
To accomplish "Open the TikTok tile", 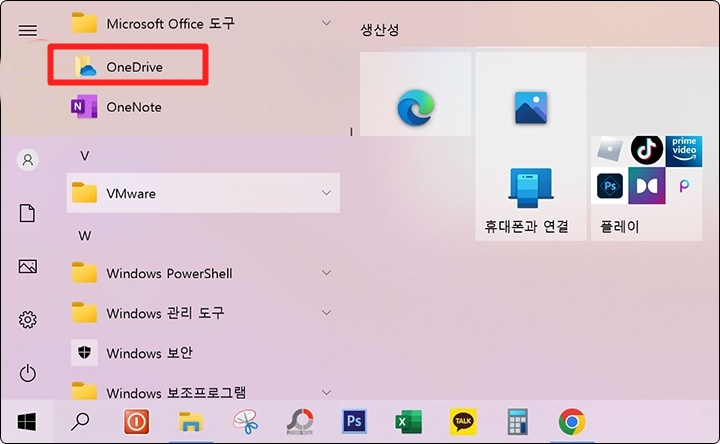I will 647,150.
